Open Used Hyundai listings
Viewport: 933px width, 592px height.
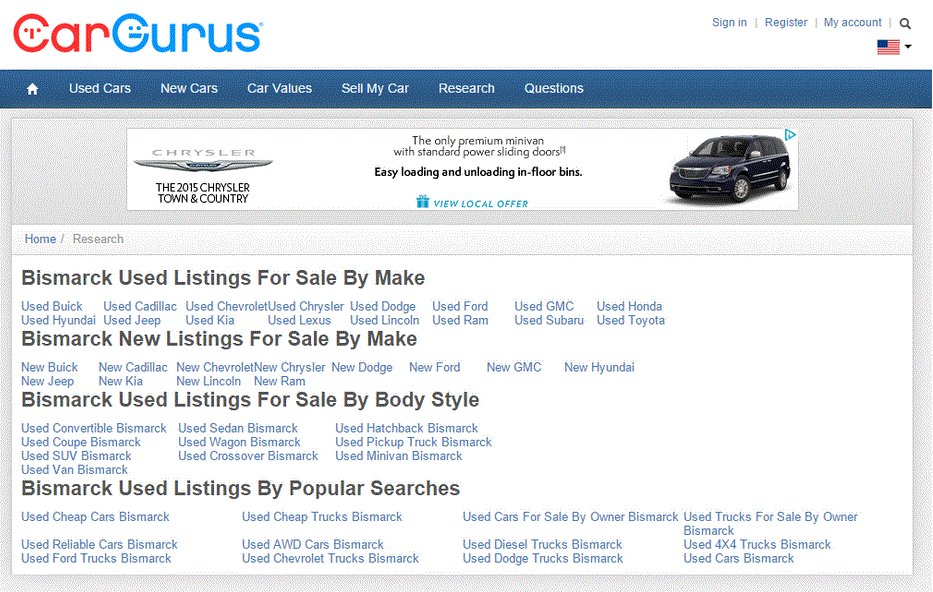point(58,320)
